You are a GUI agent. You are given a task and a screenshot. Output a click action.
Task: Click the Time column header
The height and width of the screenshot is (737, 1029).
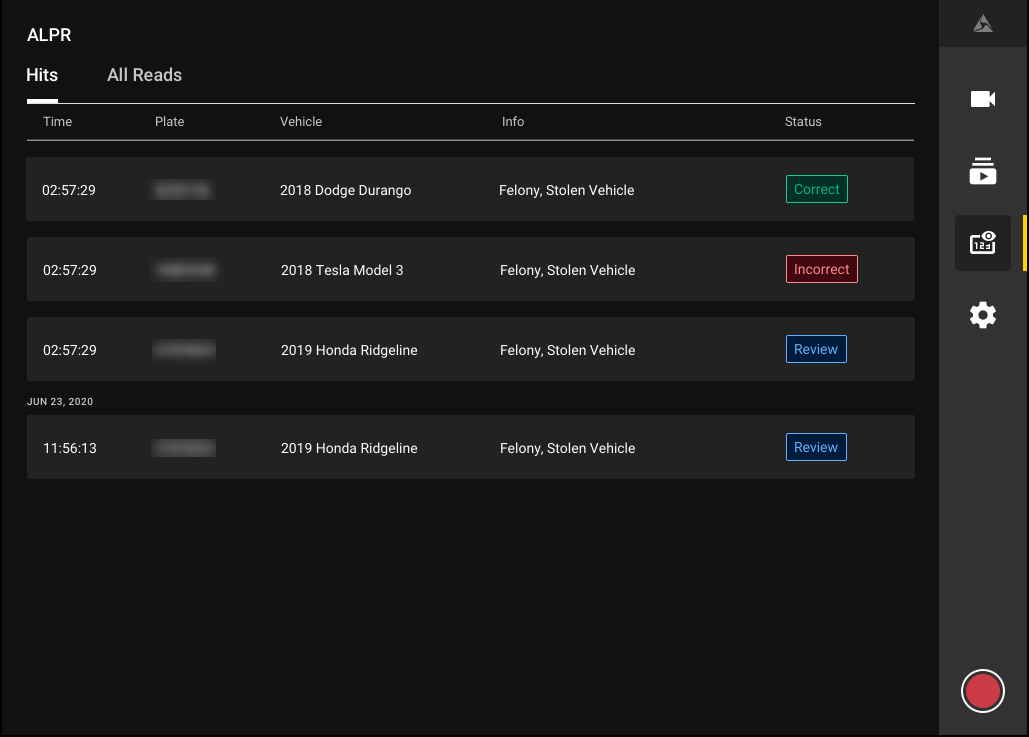(x=57, y=121)
